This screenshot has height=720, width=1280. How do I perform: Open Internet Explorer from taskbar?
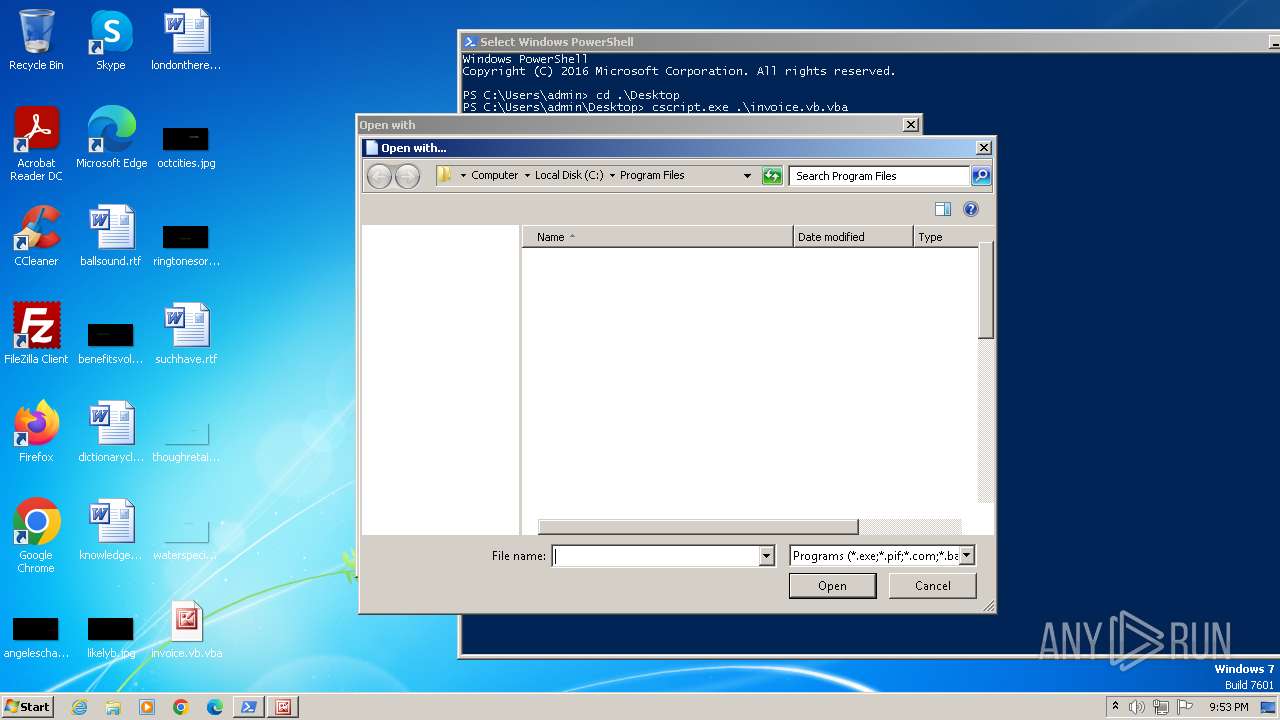point(79,707)
